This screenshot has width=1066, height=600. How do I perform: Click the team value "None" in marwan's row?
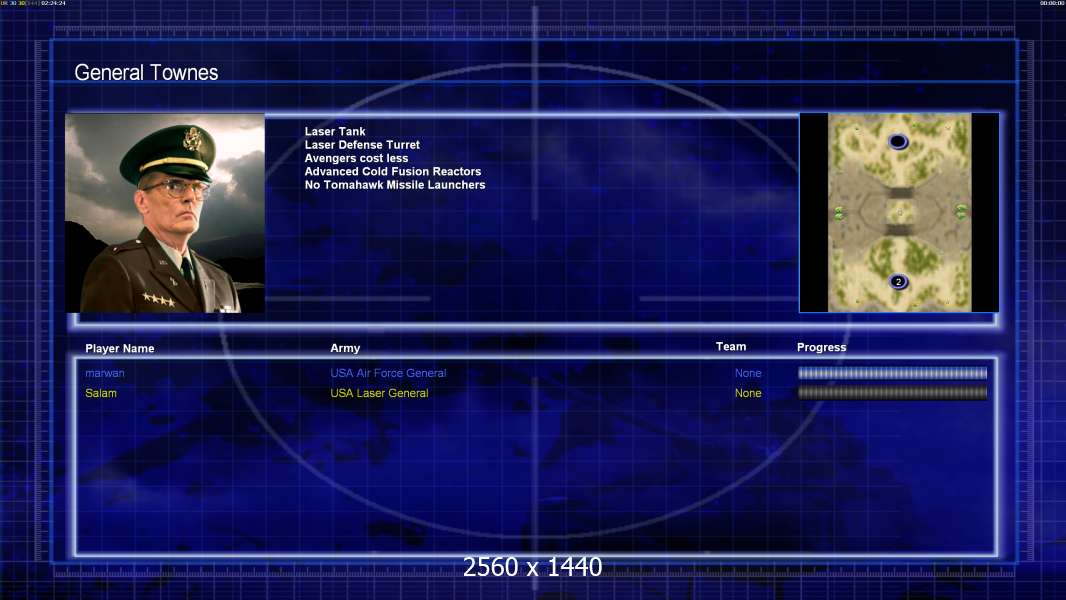pyautogui.click(x=748, y=373)
